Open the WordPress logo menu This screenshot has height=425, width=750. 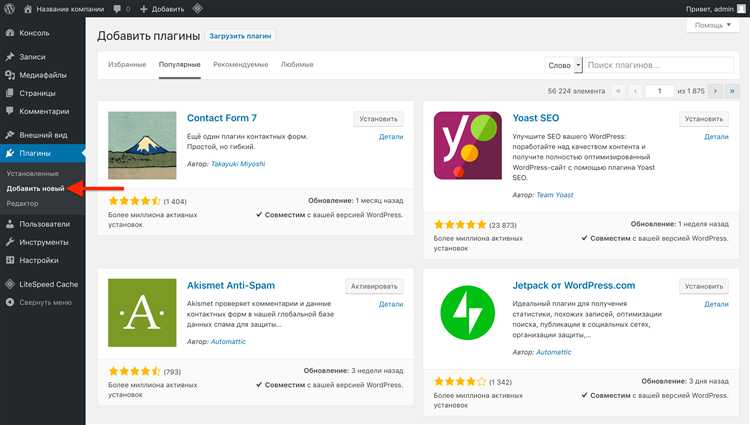[10, 9]
